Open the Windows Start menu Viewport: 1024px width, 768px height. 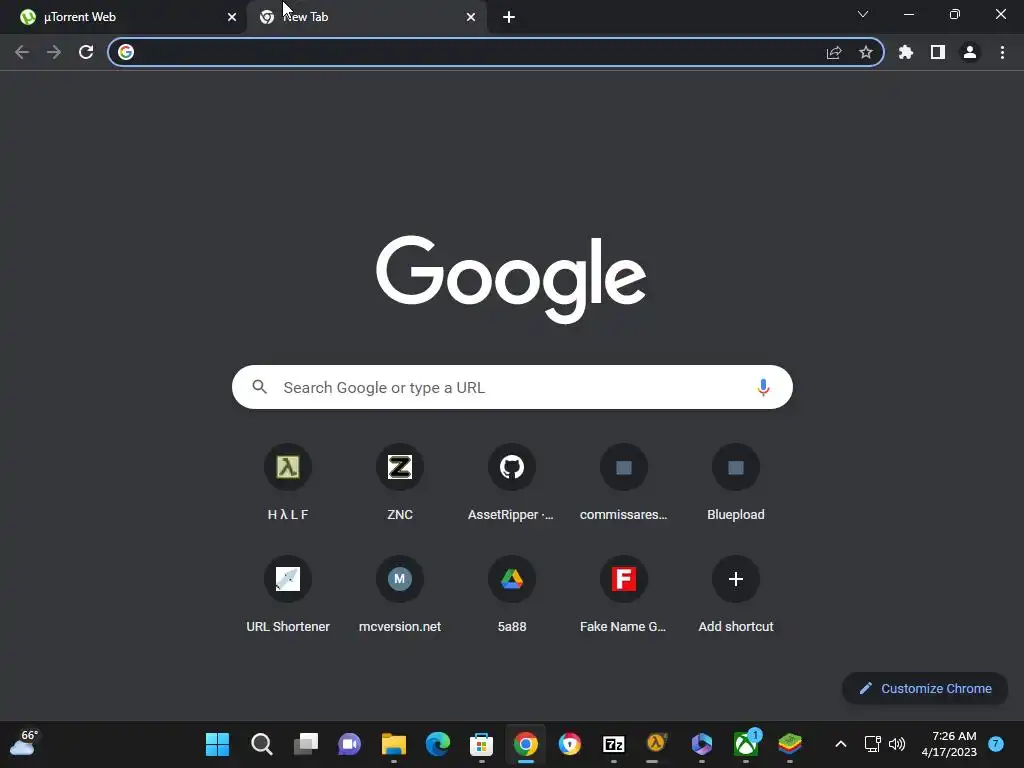pos(217,744)
